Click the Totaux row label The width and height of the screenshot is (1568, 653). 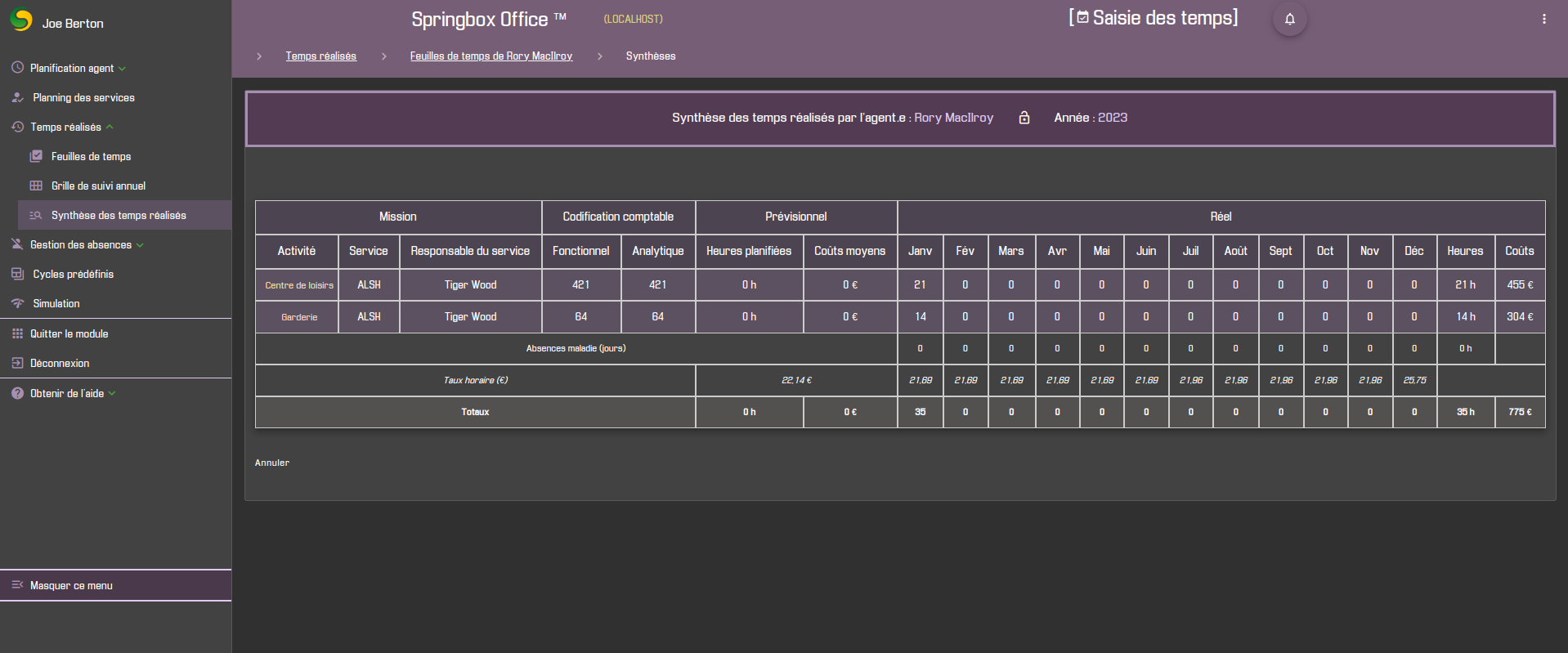[x=475, y=412]
